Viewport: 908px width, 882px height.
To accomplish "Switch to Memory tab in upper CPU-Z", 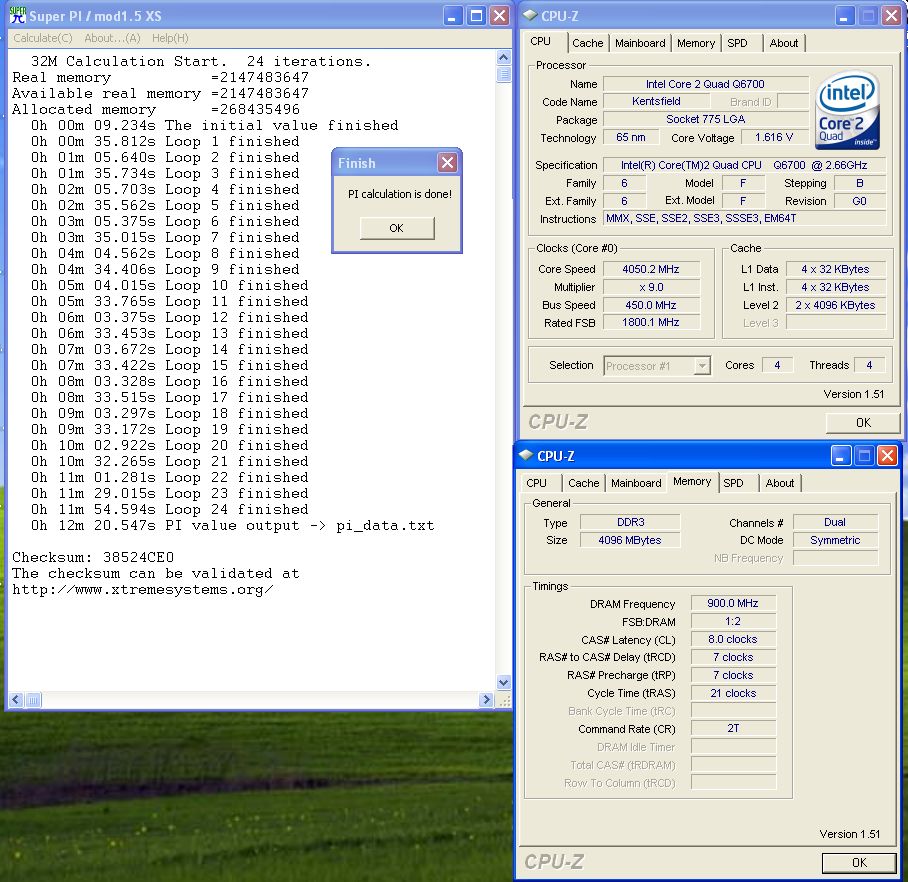I will pyautogui.click(x=695, y=43).
